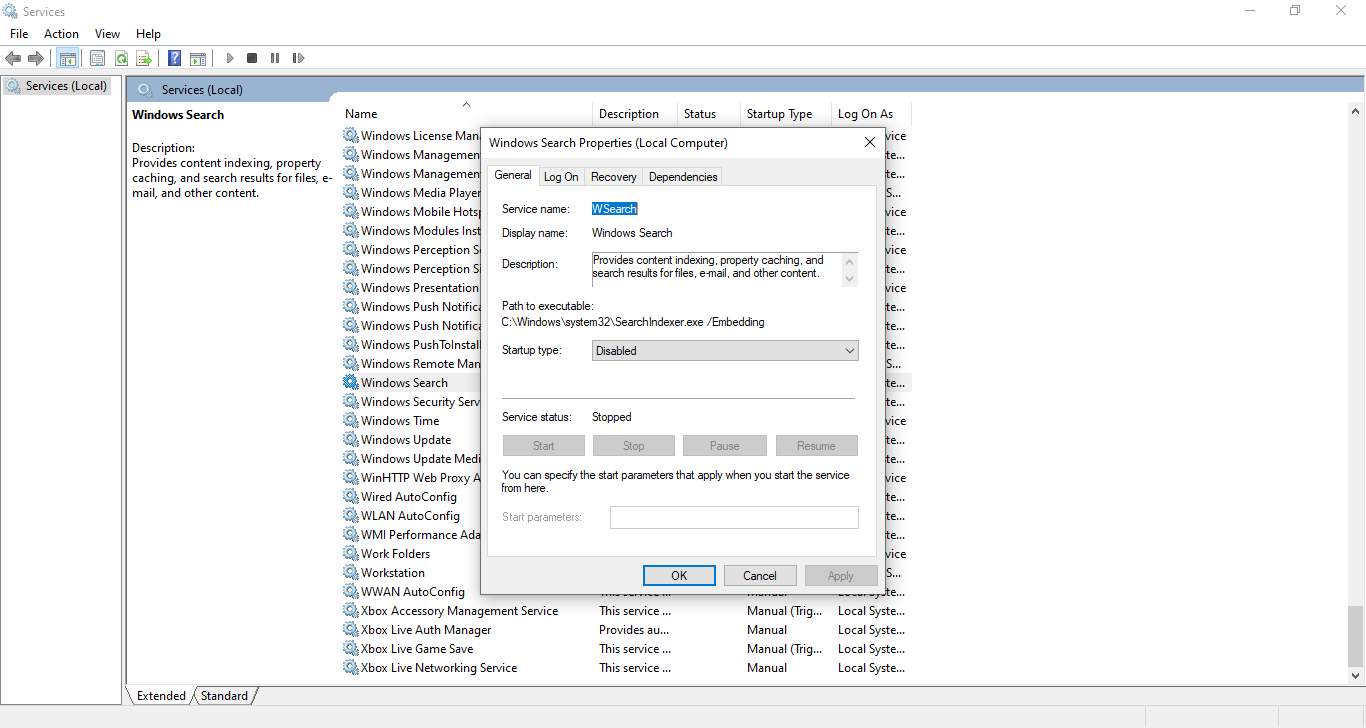Click Cancel in the properties dialog
Screen dimensions: 1366x728
pos(760,575)
